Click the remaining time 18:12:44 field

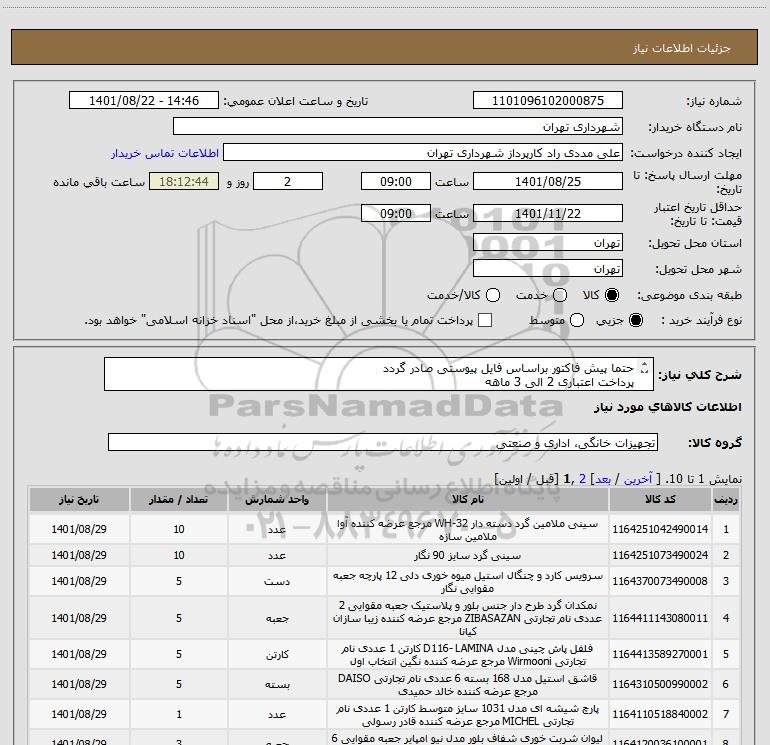[x=184, y=181]
